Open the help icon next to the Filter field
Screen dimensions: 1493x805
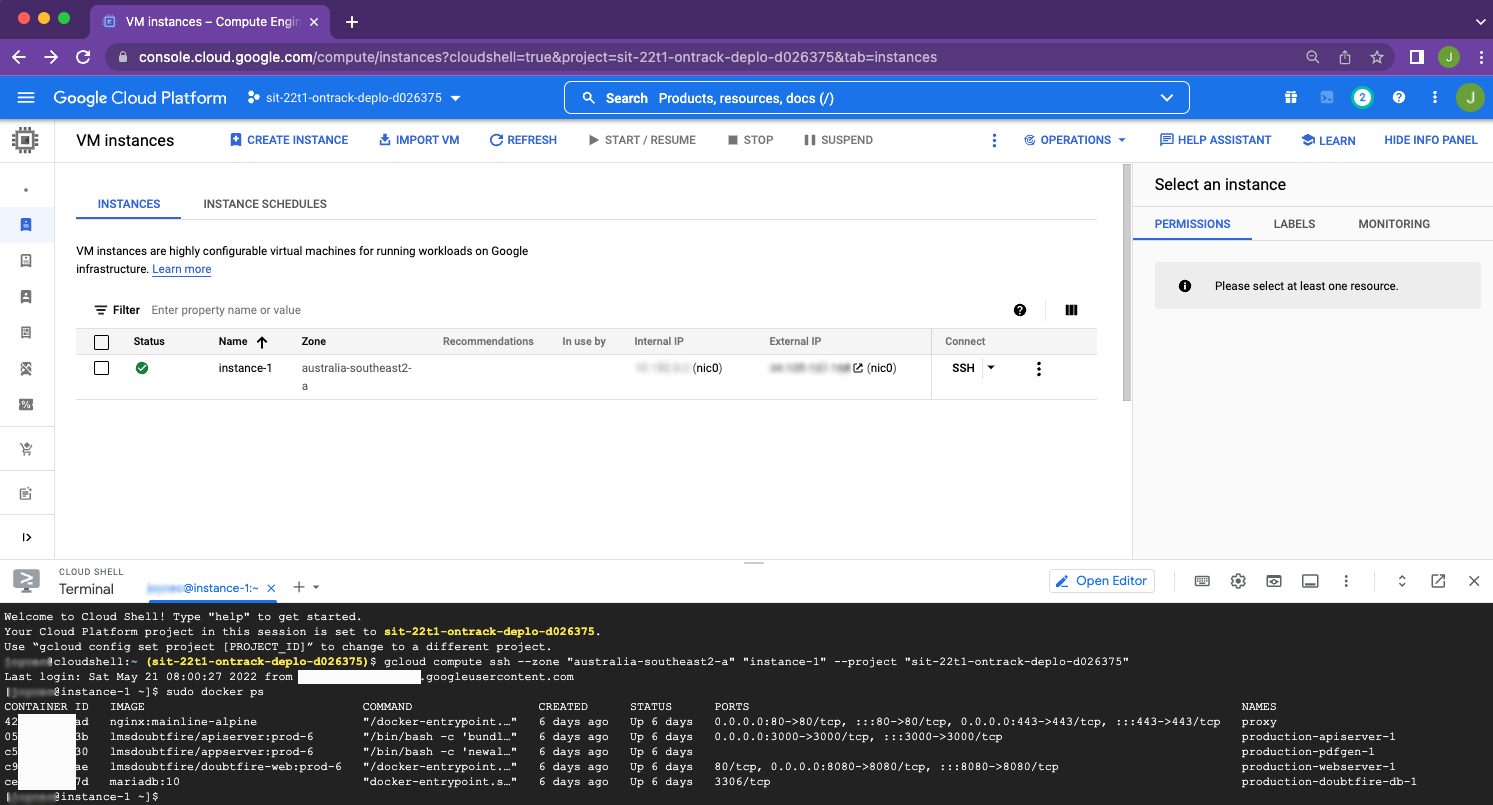click(x=1019, y=310)
